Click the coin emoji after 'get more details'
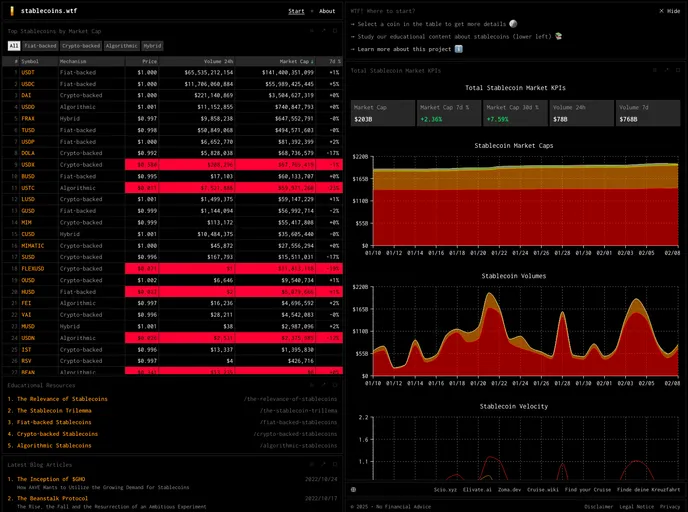Viewport: 688px width, 512px height. [x=513, y=24]
